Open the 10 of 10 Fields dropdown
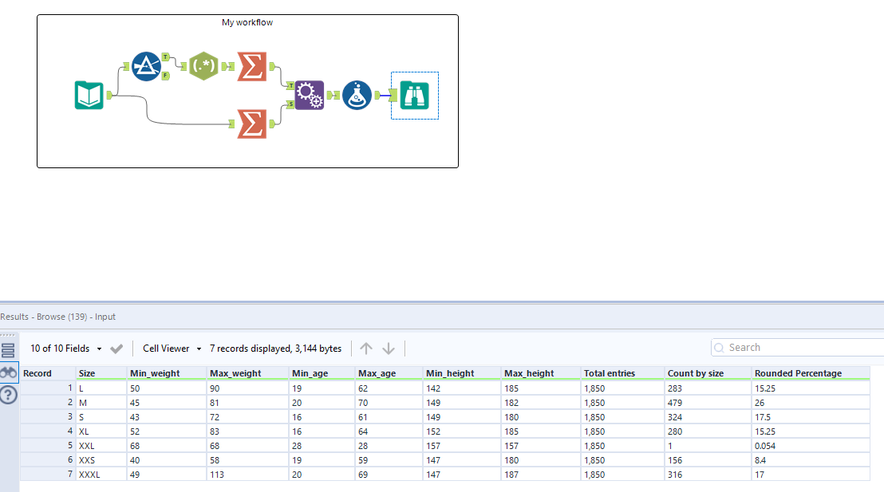Image resolution: width=884 pixels, height=492 pixels. 66,349
